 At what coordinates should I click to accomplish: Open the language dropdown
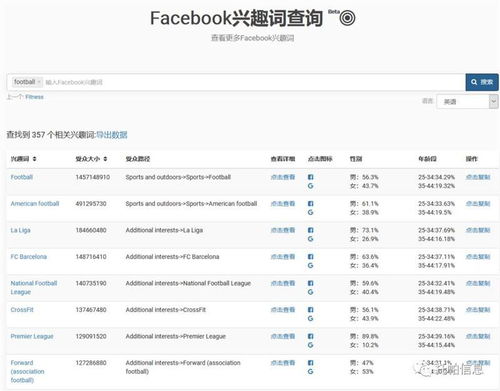[467, 102]
